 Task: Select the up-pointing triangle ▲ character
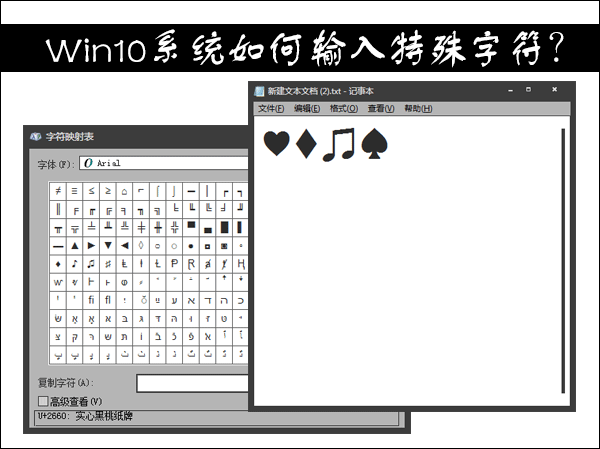click(75, 246)
